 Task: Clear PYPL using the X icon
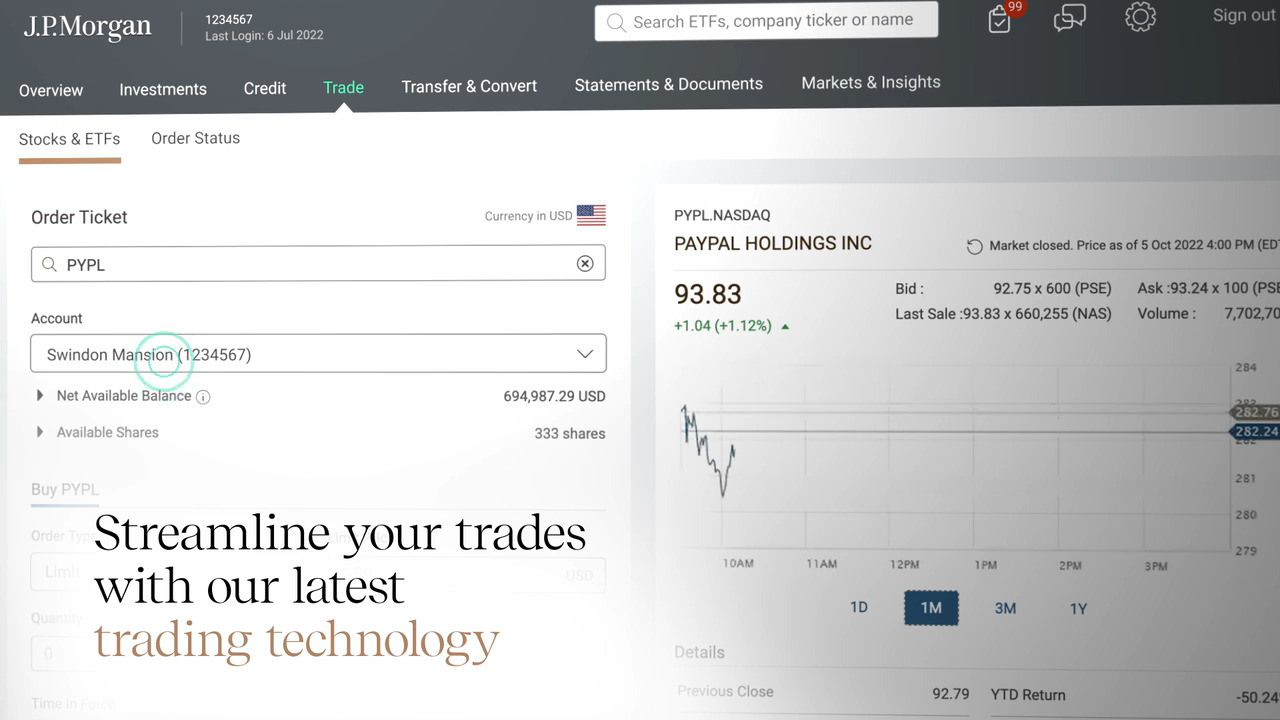click(585, 263)
